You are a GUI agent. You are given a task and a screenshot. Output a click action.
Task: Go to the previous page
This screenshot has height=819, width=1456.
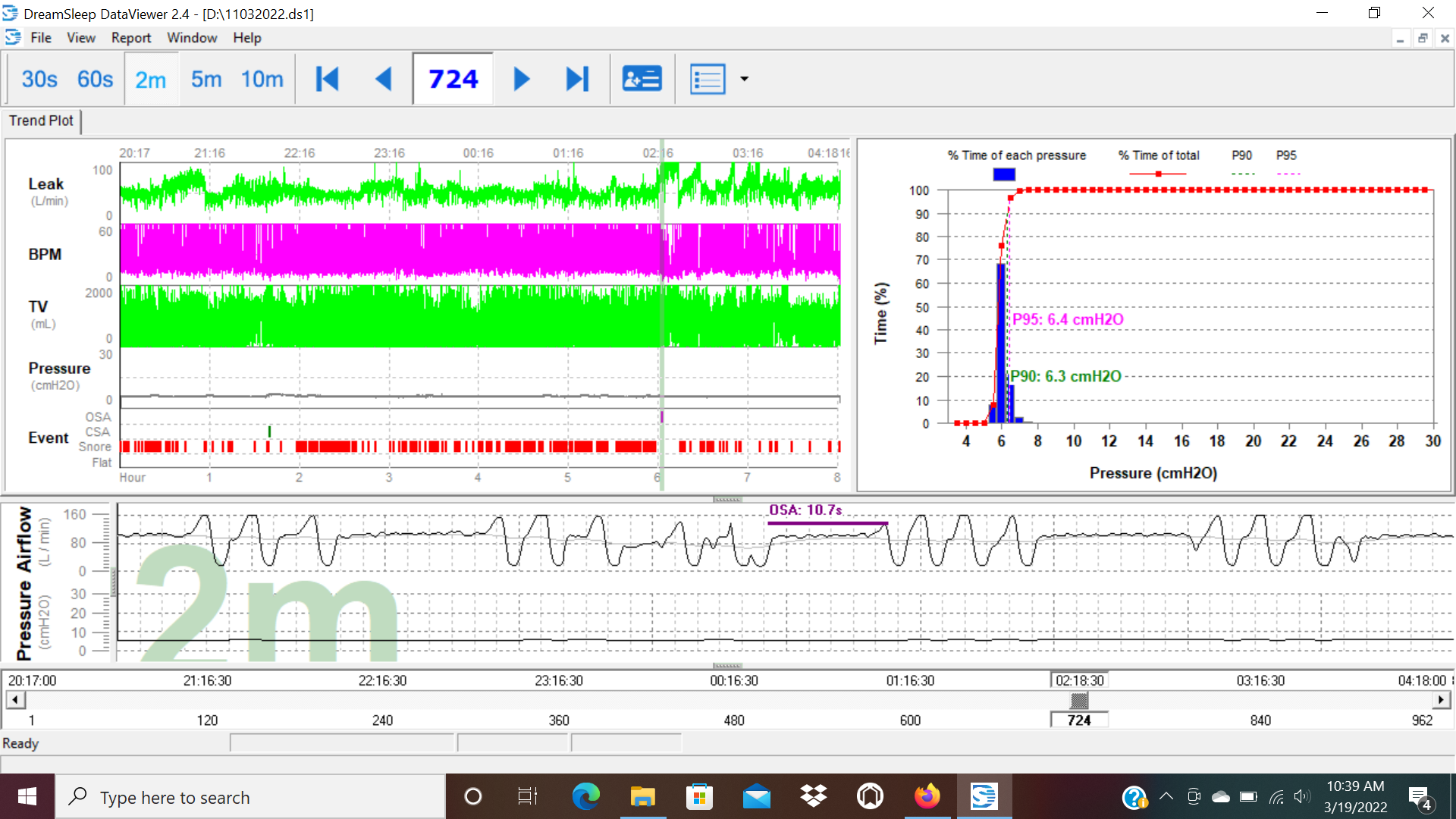[384, 79]
